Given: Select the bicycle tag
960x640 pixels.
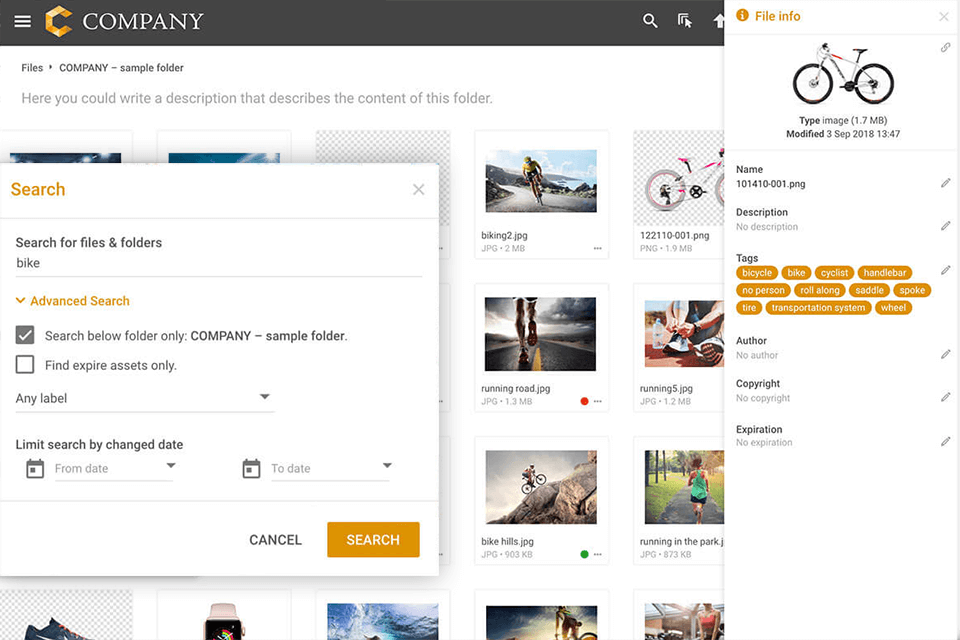Looking at the screenshot, I should [757, 273].
